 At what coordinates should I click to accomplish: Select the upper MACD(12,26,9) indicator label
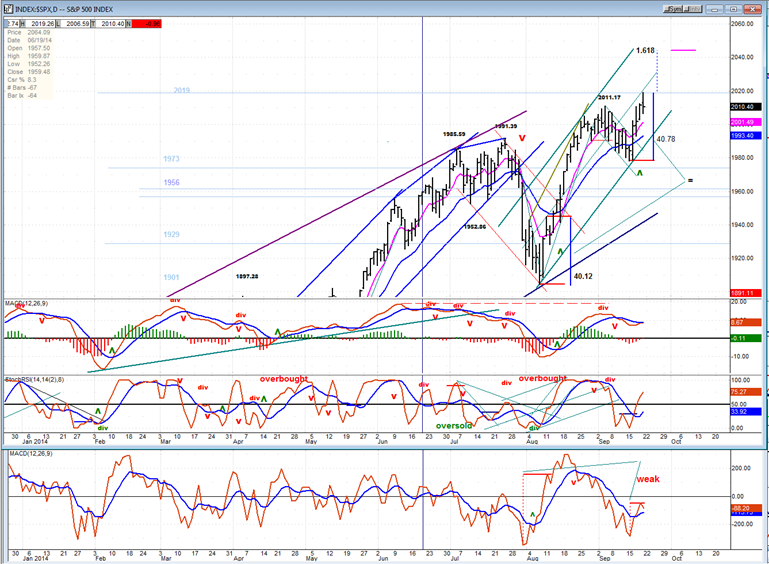[x=26, y=304]
